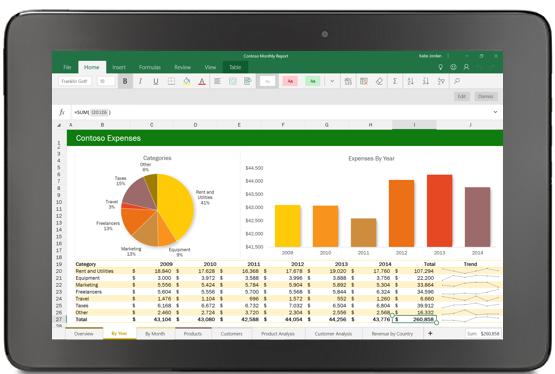Toggle underline text formatting
The height and width of the screenshot is (374, 555).
[x=156, y=81]
